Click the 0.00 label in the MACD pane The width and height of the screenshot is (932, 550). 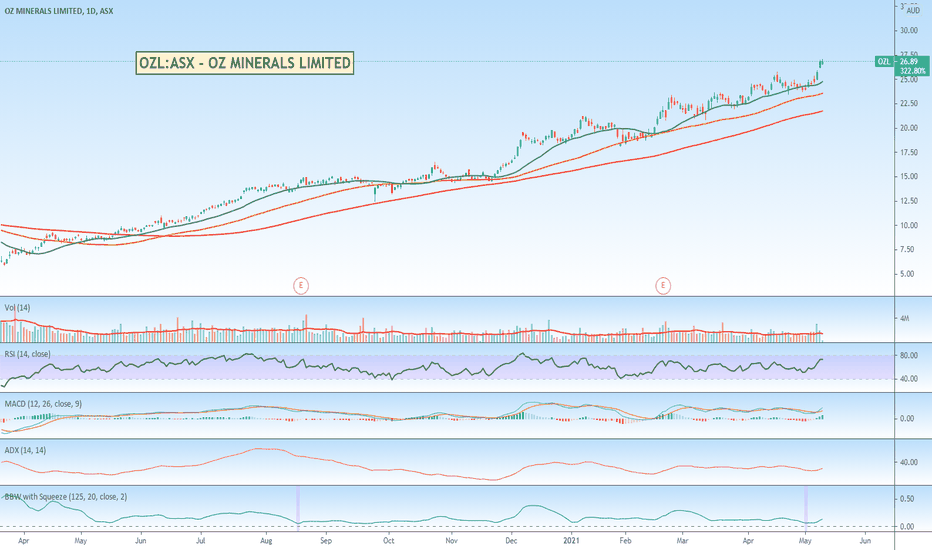907,419
